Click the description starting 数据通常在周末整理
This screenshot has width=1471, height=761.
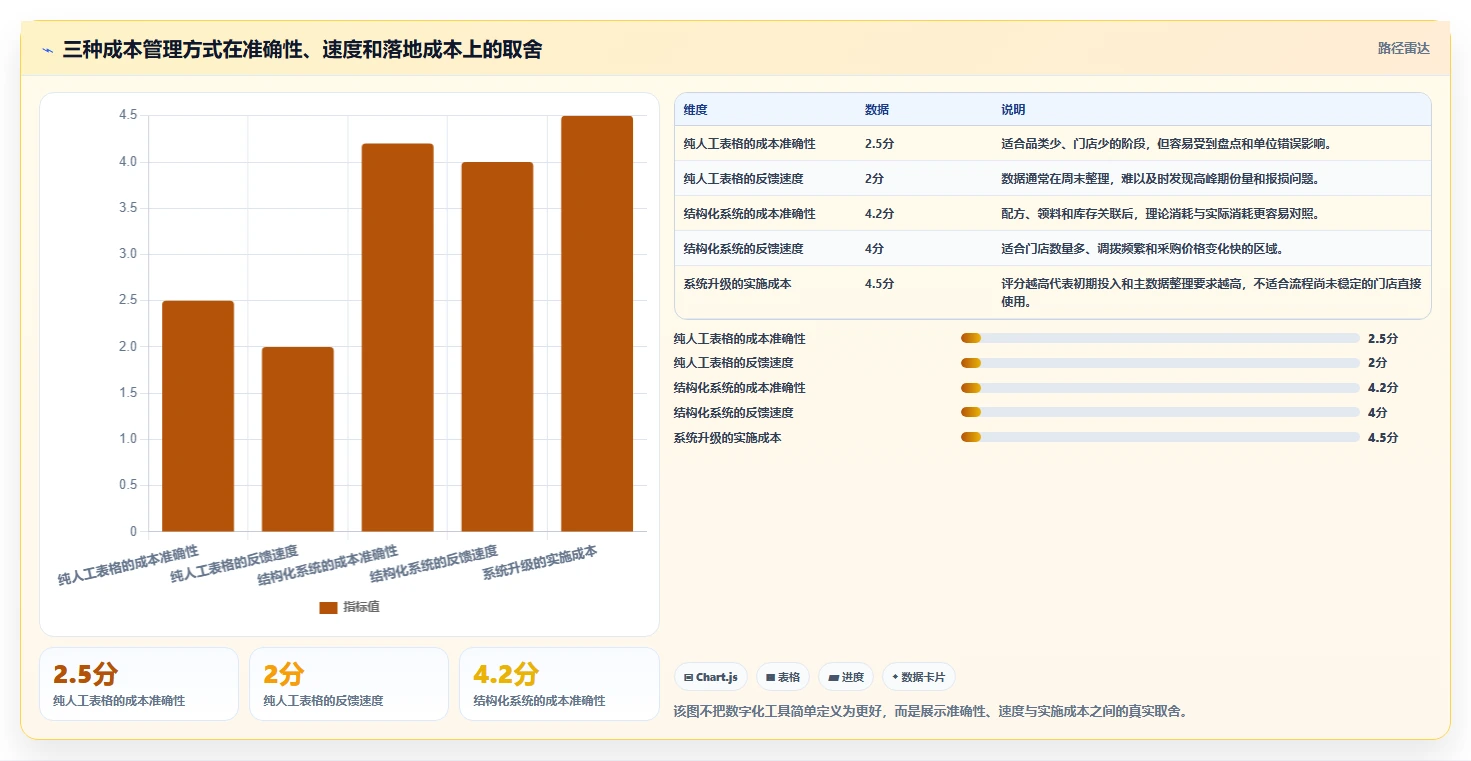click(x=1160, y=179)
